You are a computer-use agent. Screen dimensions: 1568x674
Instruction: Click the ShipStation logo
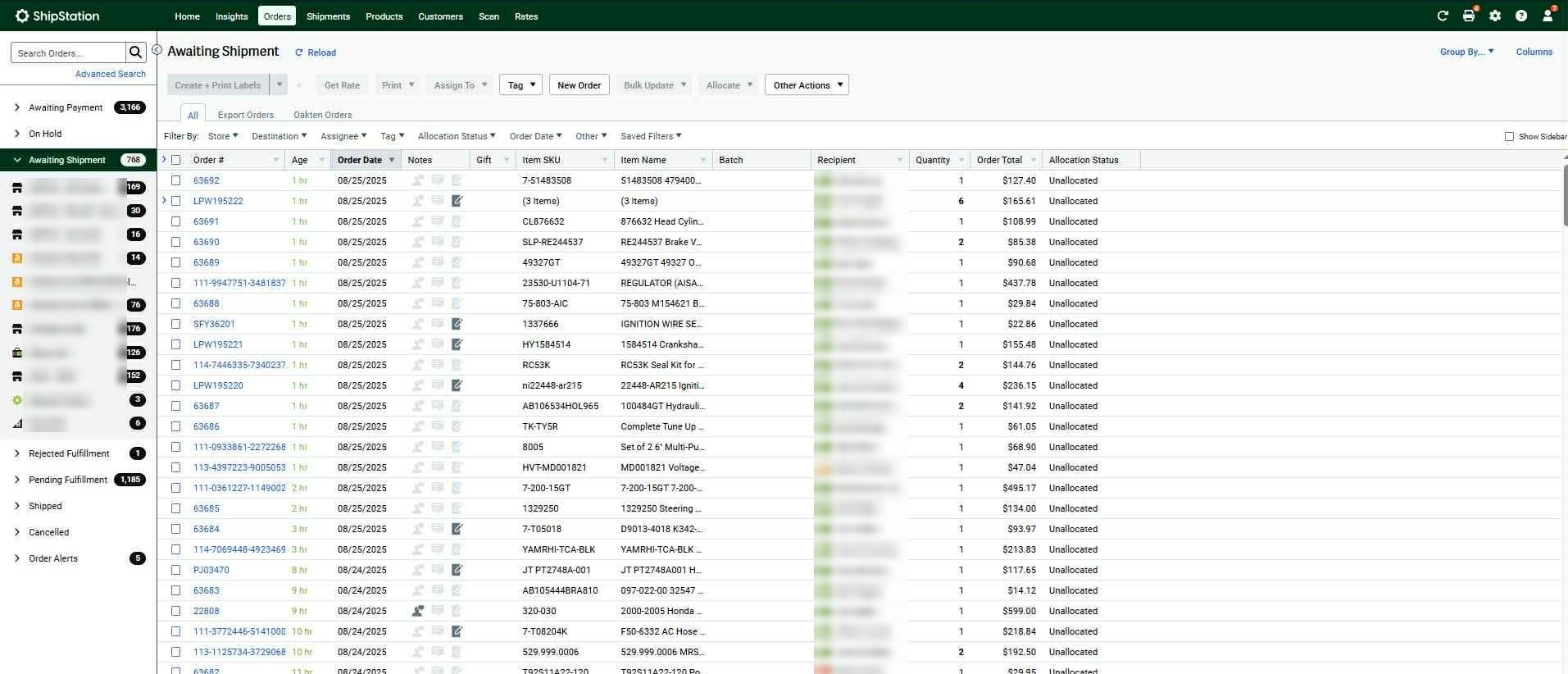click(57, 16)
